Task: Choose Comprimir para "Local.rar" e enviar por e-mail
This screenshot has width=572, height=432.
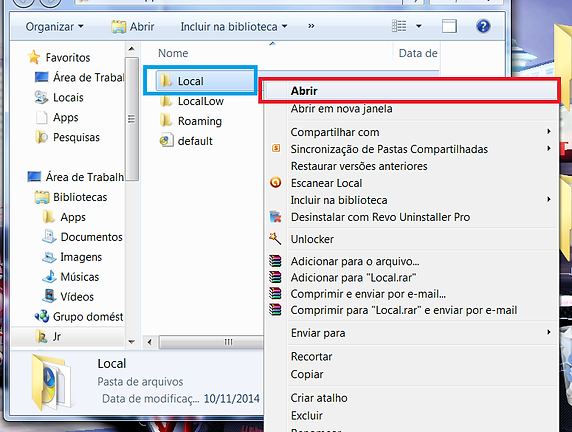Action: [411, 310]
